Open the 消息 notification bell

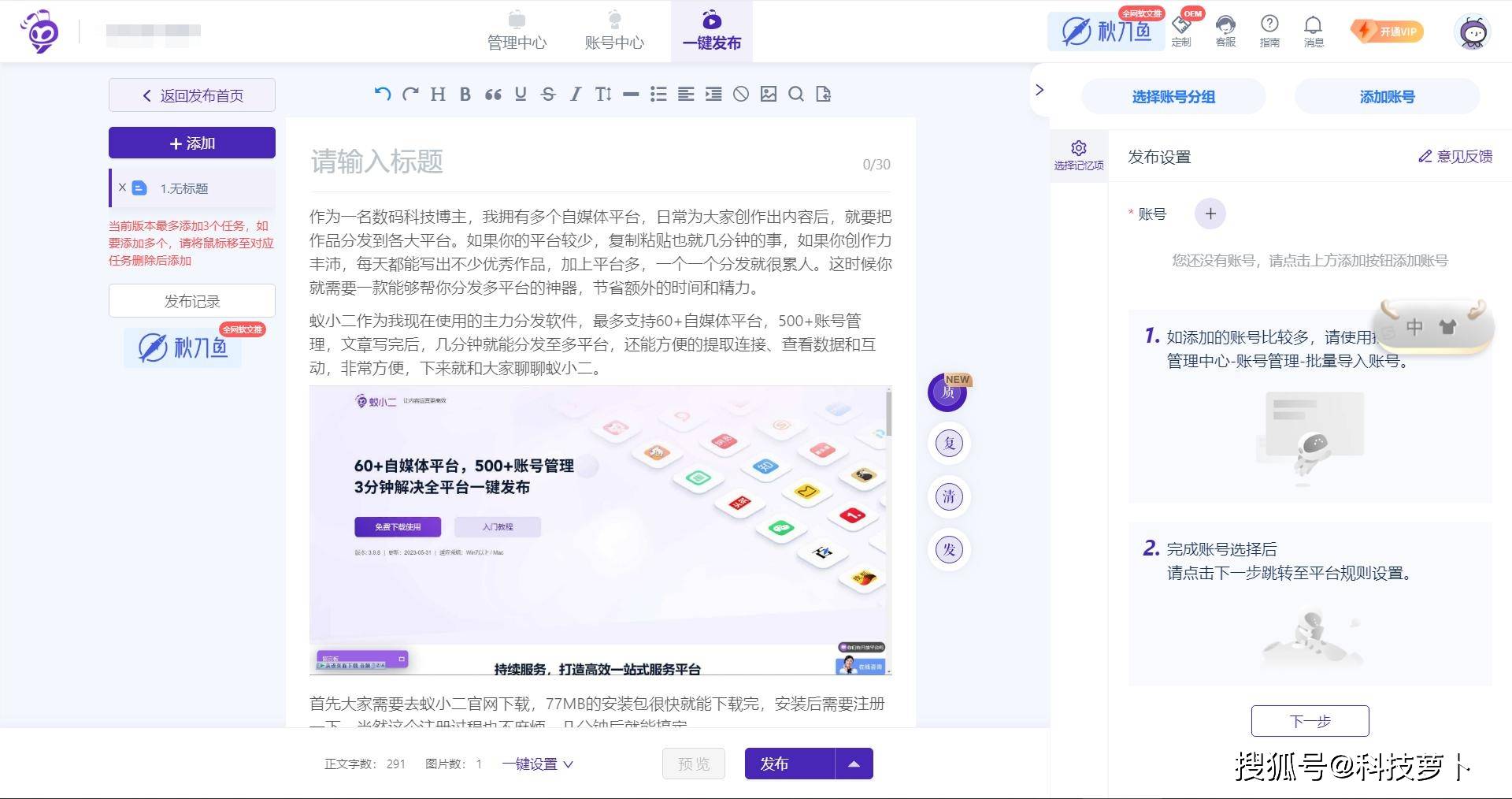coord(1313,32)
